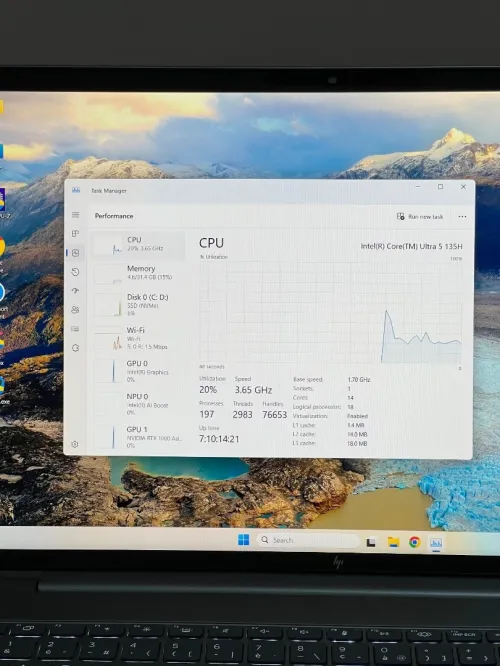Click the Run new task button
500x666 pixels.
point(420,217)
